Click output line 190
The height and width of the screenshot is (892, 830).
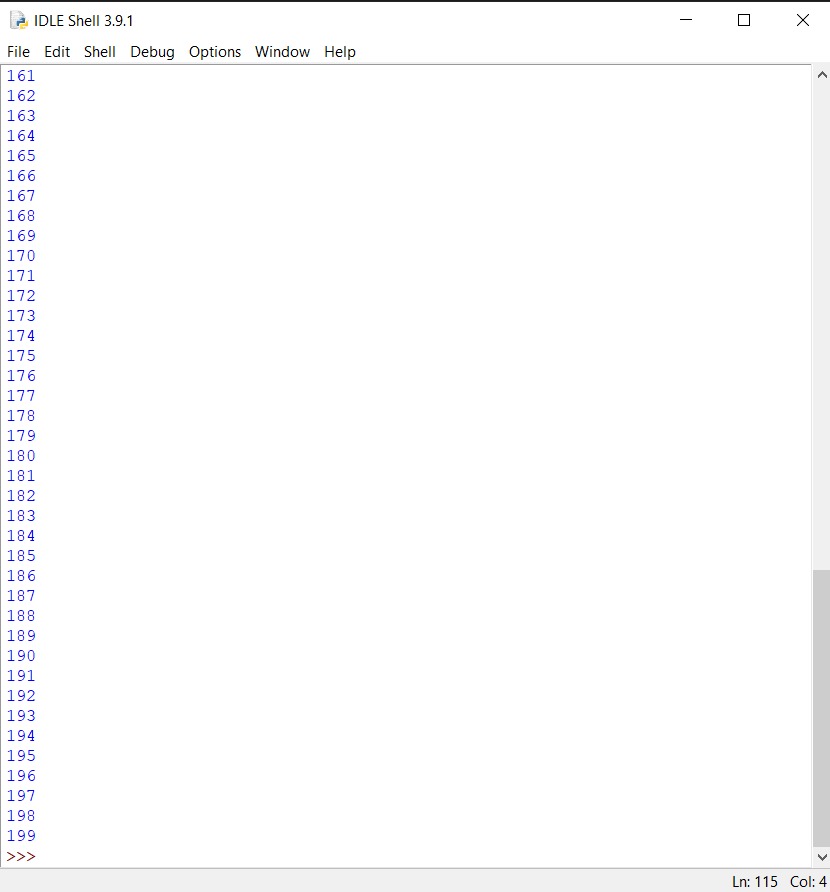(21, 656)
